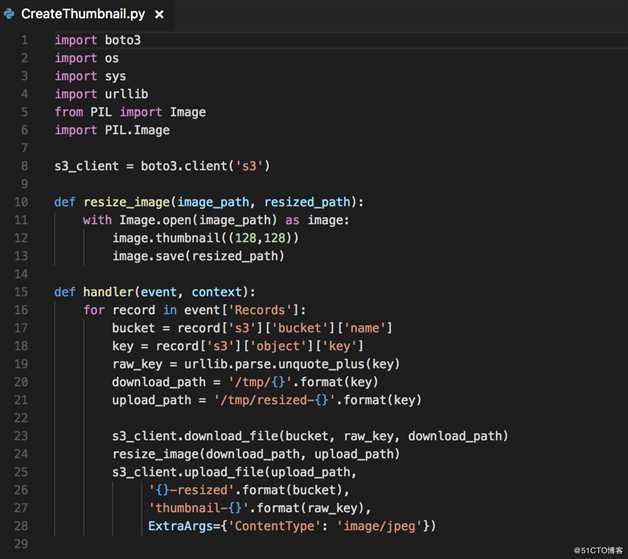Click 'with Image.open(image_path) as image:' line

[x=216, y=220]
